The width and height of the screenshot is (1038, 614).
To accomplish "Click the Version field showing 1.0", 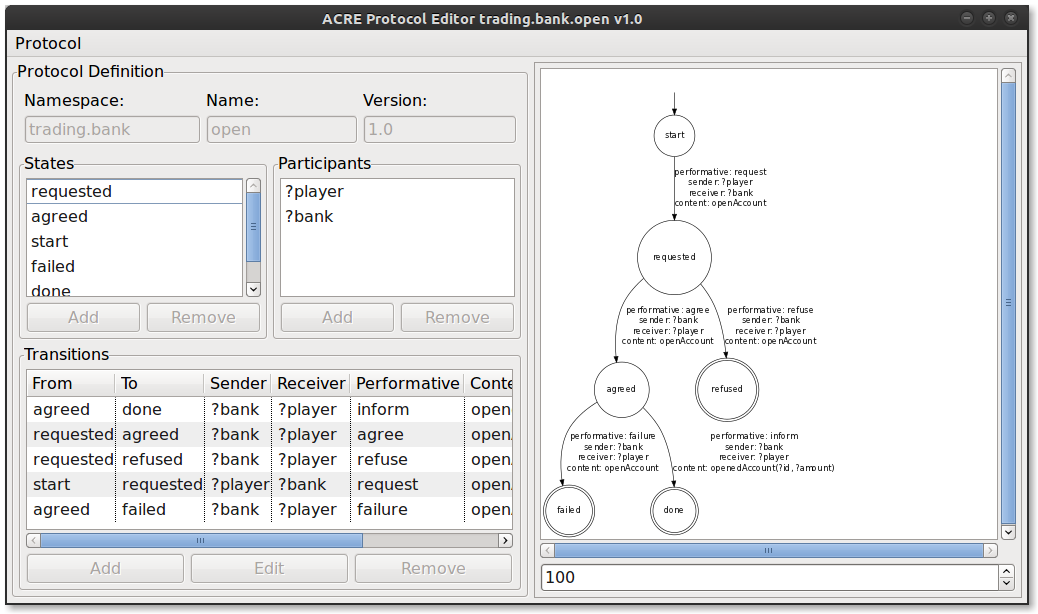I will pyautogui.click(x=440, y=130).
